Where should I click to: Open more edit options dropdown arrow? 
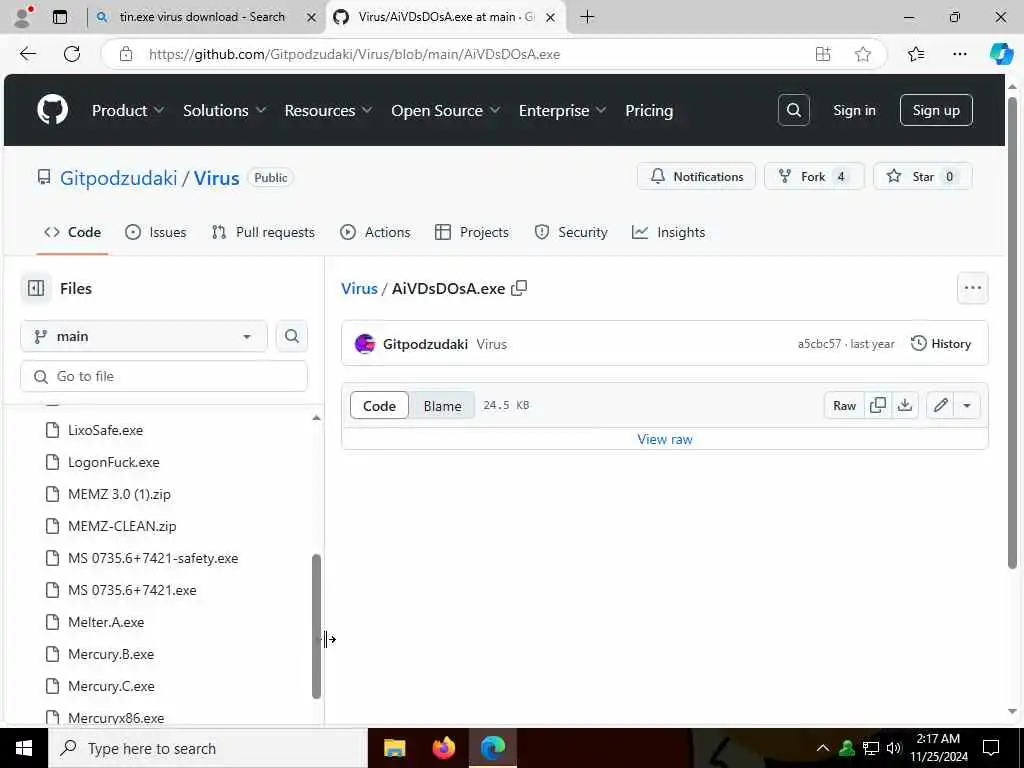click(x=967, y=406)
